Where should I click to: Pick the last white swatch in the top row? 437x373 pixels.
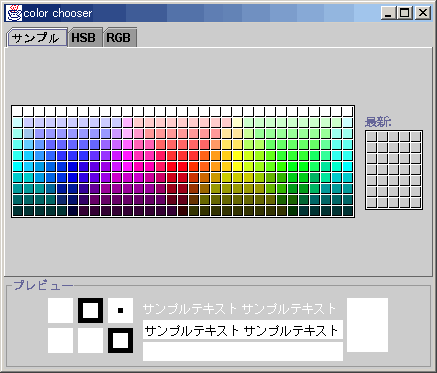click(x=347, y=111)
